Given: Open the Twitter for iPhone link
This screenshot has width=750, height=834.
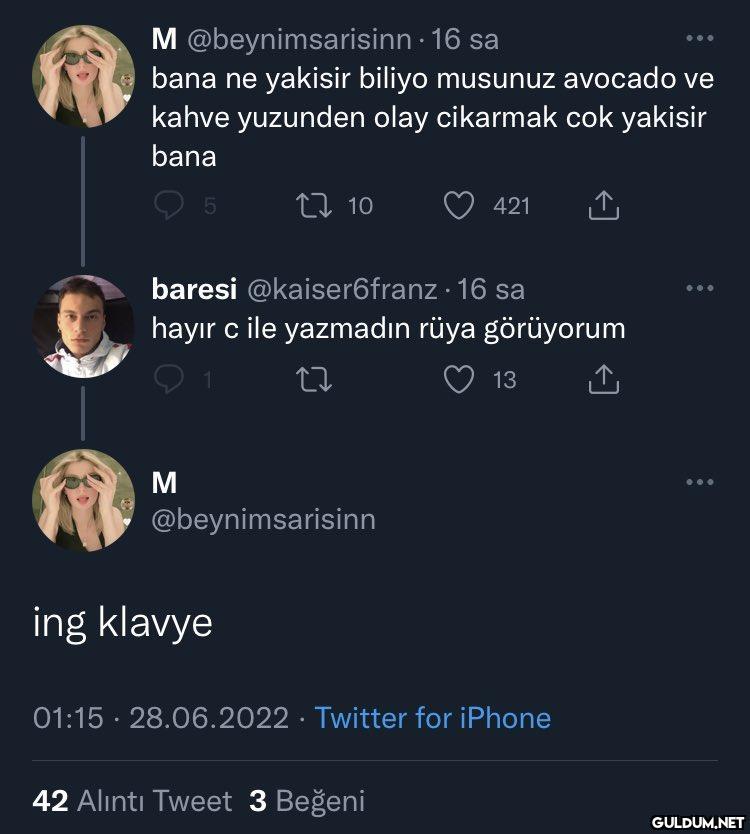Looking at the screenshot, I should click(x=432, y=718).
